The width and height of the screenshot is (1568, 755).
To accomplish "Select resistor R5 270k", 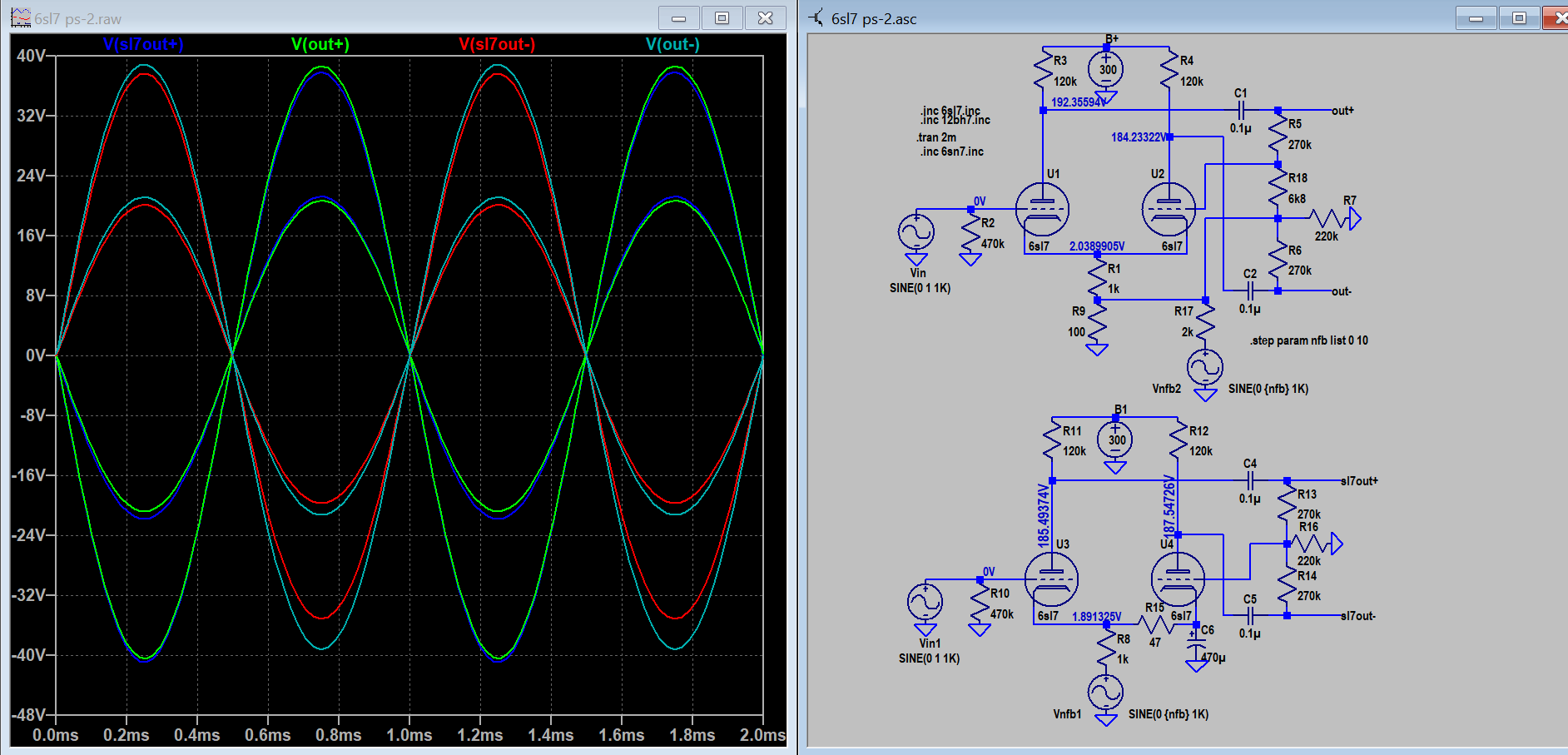I will [1278, 133].
